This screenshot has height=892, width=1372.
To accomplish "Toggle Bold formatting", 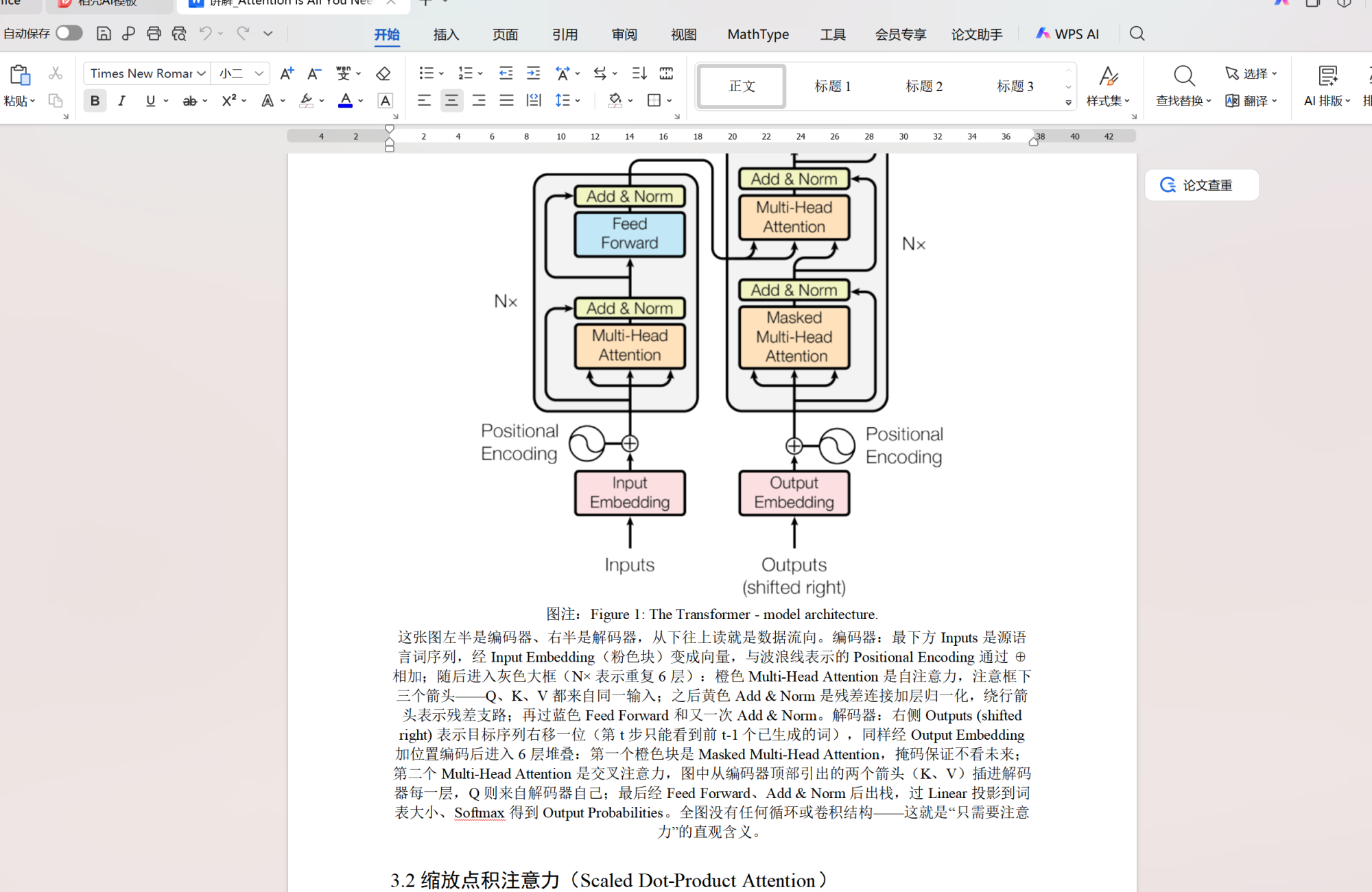I will (95, 101).
